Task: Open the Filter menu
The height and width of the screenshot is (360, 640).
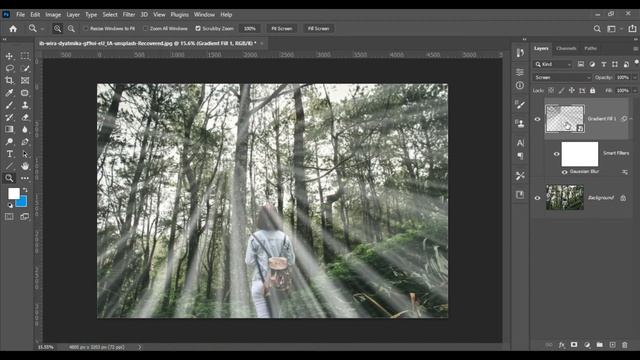Action: click(x=129, y=14)
